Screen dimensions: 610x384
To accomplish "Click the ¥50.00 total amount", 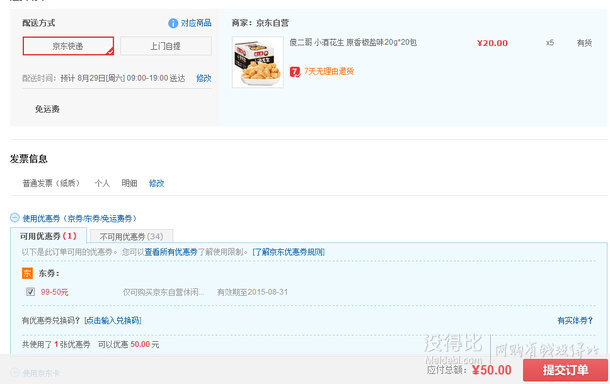I will [492, 370].
